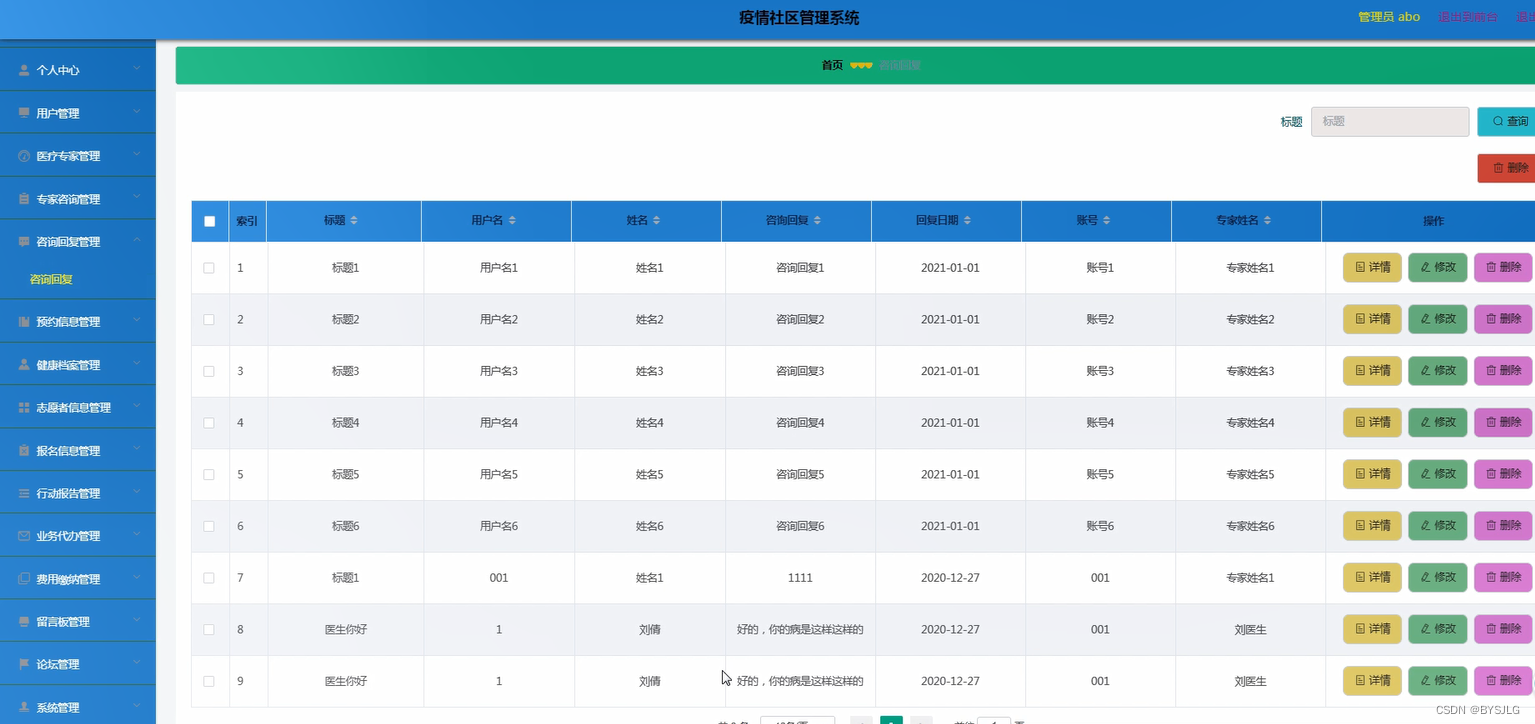Open 留言板管理 menu item

(77, 622)
